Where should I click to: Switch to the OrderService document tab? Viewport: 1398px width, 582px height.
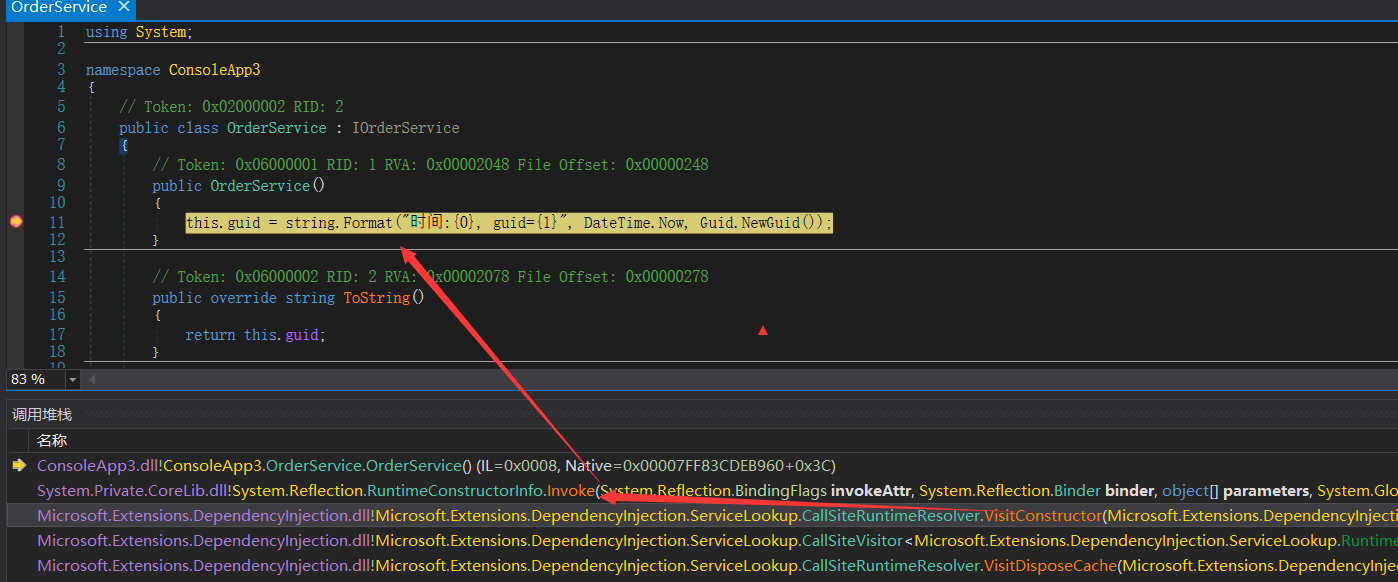(58, 7)
